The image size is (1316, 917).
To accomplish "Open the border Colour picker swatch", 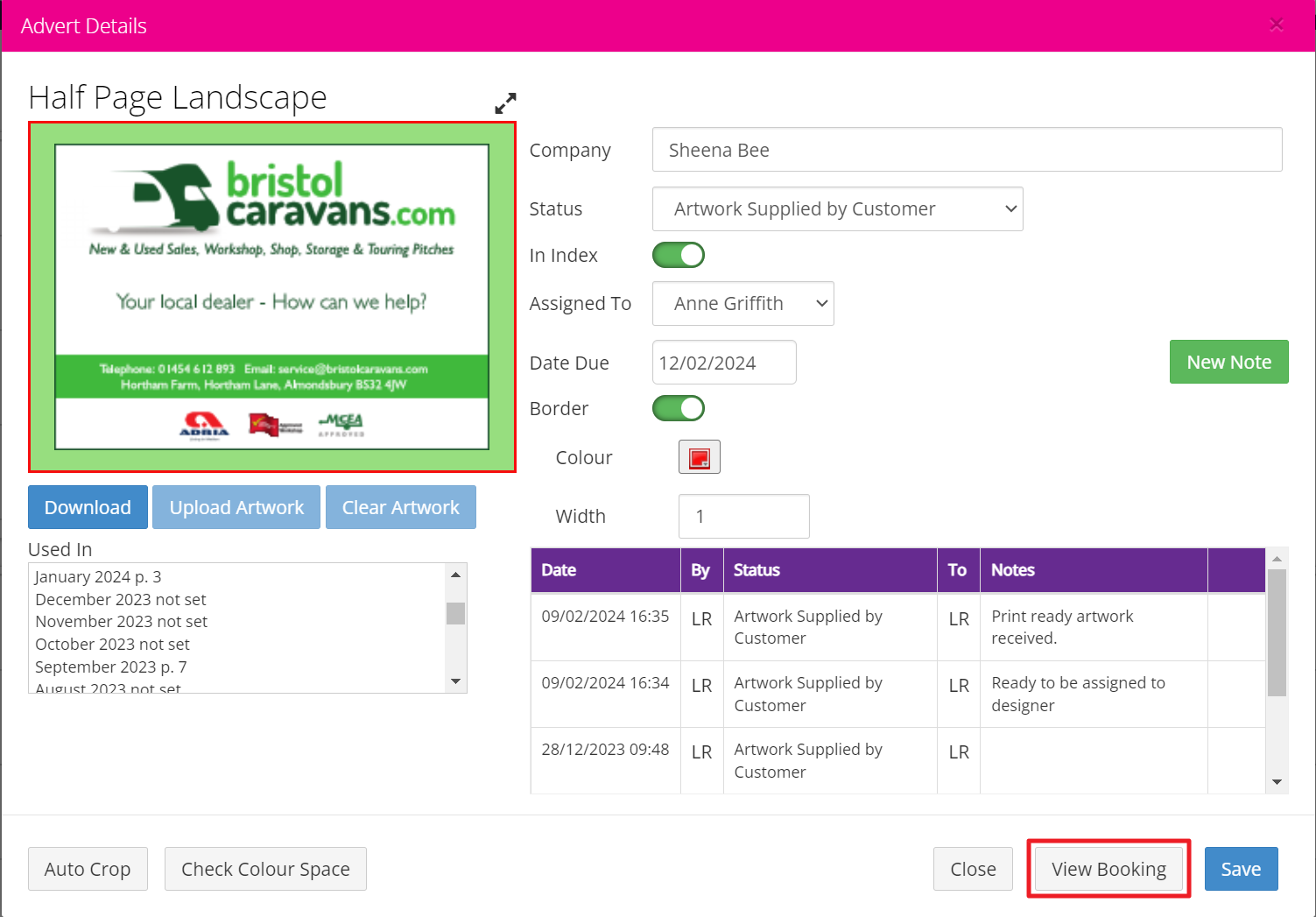I will tap(699, 457).
